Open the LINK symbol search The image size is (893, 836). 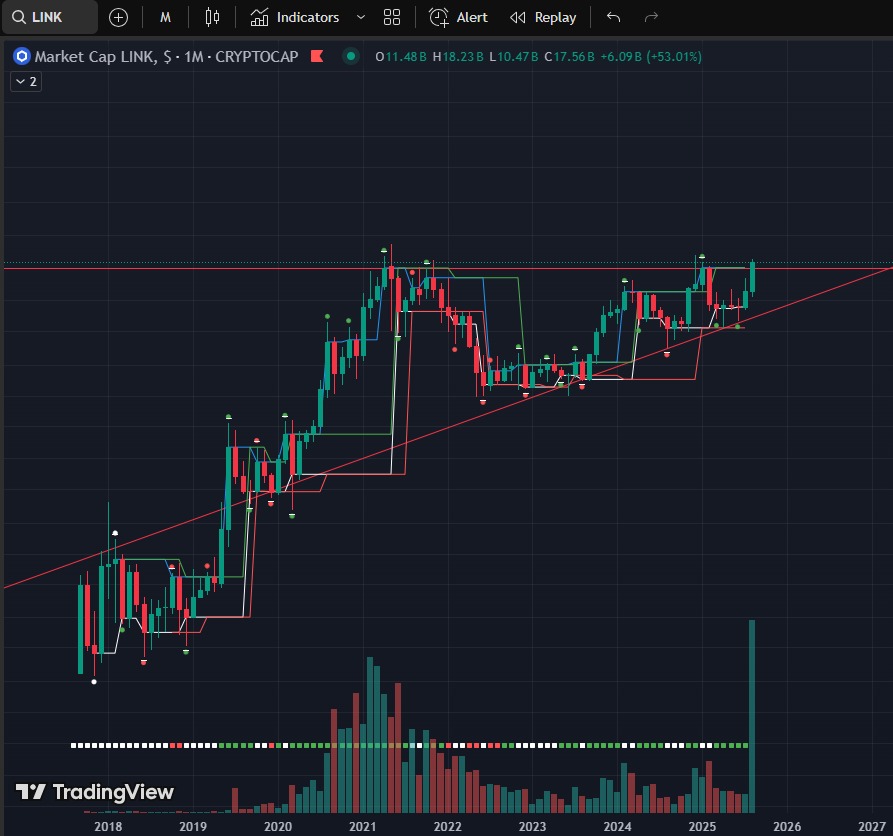pos(49,17)
